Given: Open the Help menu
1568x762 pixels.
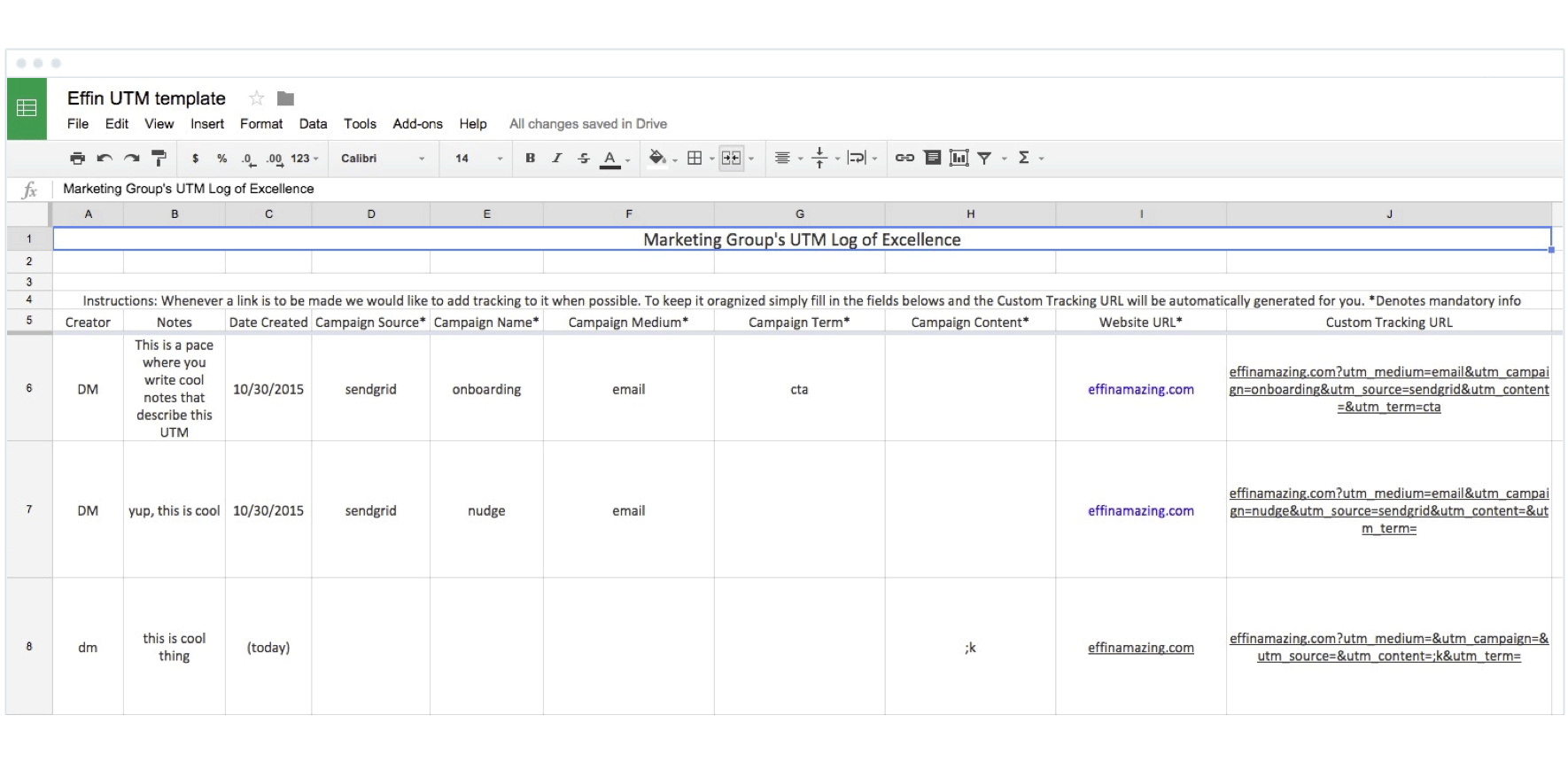Looking at the screenshot, I should click(473, 124).
